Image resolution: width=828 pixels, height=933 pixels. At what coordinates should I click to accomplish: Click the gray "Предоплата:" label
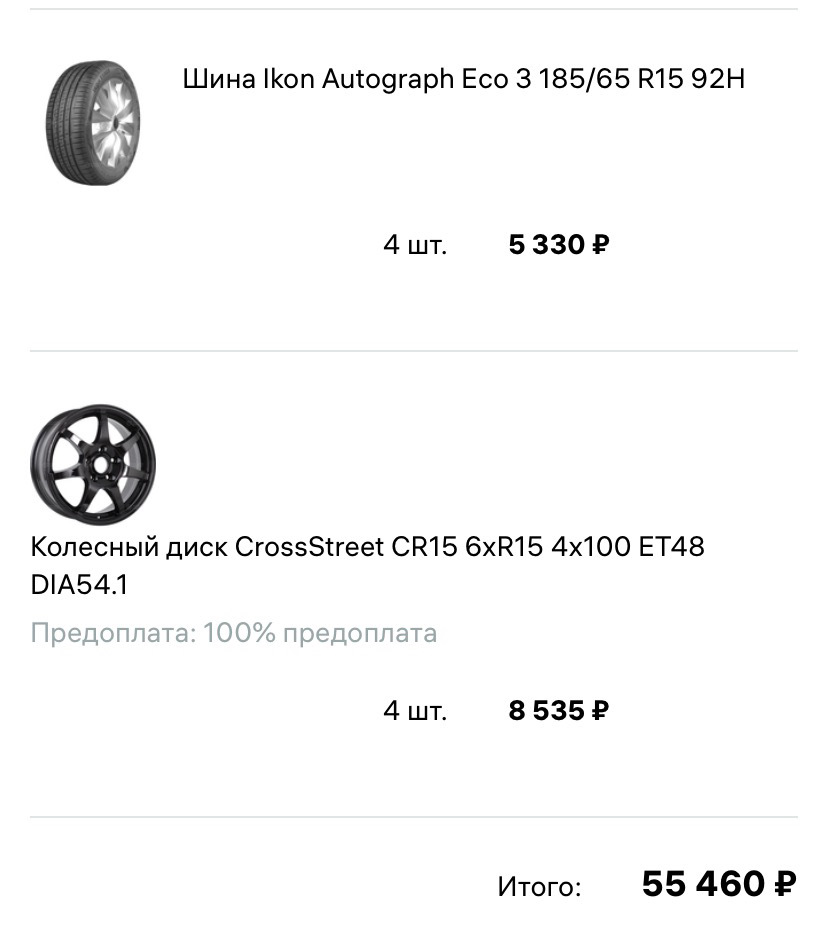pyautogui.click(x=113, y=633)
